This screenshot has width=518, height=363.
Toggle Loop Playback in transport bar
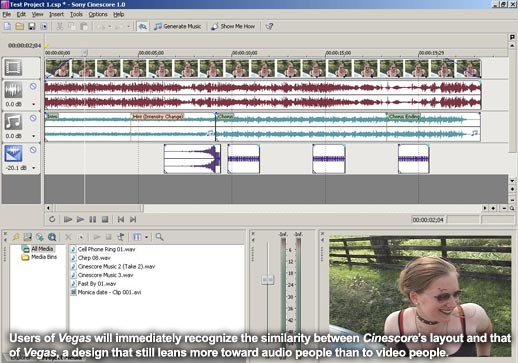click(x=52, y=219)
